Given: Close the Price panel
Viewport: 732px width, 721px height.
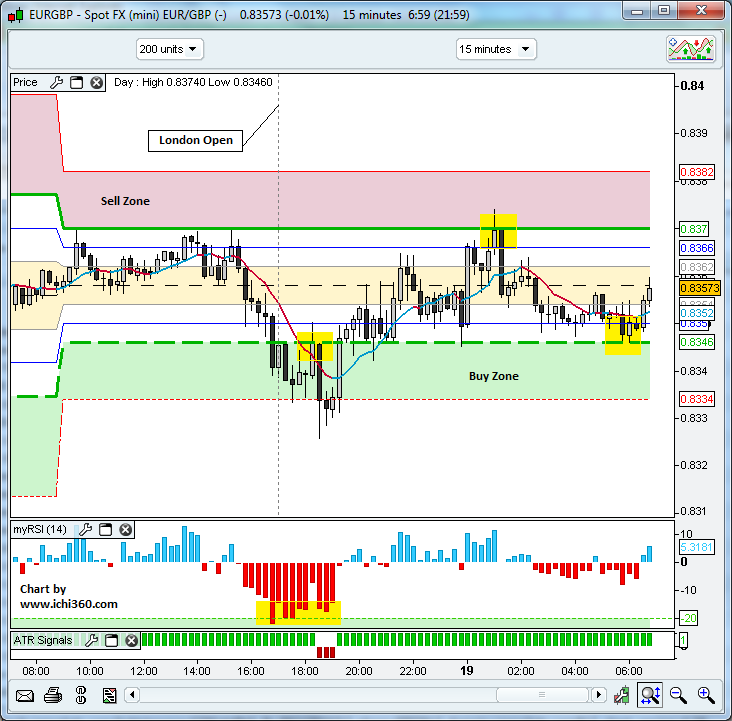Looking at the screenshot, I should click(96, 83).
